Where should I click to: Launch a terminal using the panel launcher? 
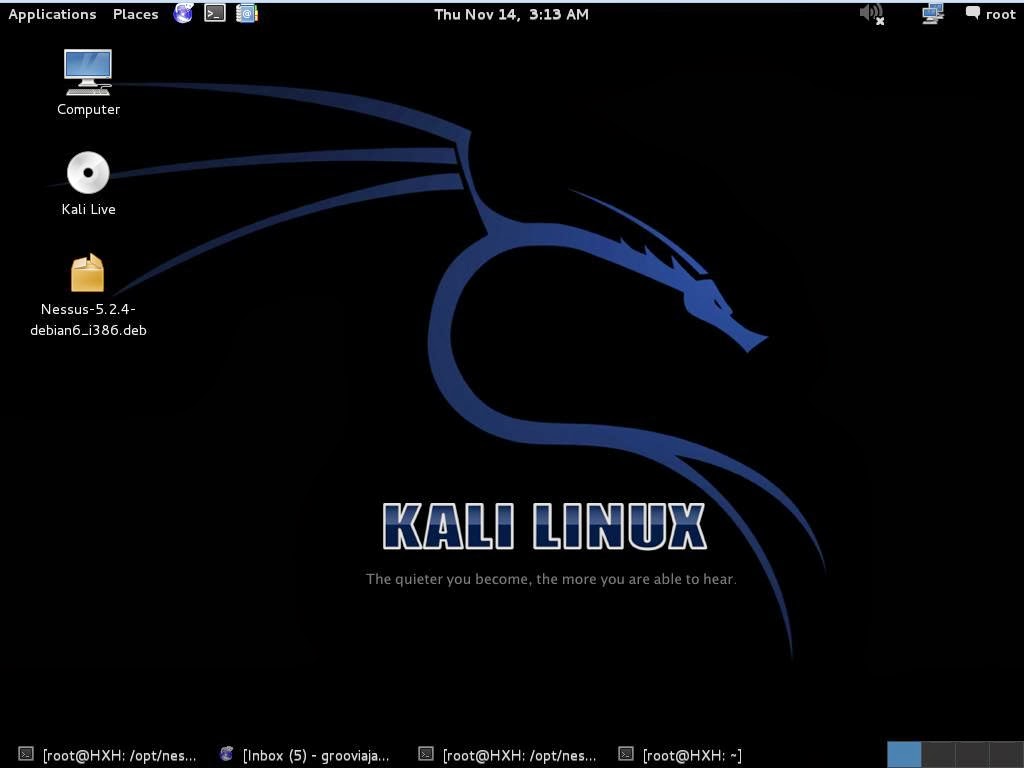pos(215,13)
